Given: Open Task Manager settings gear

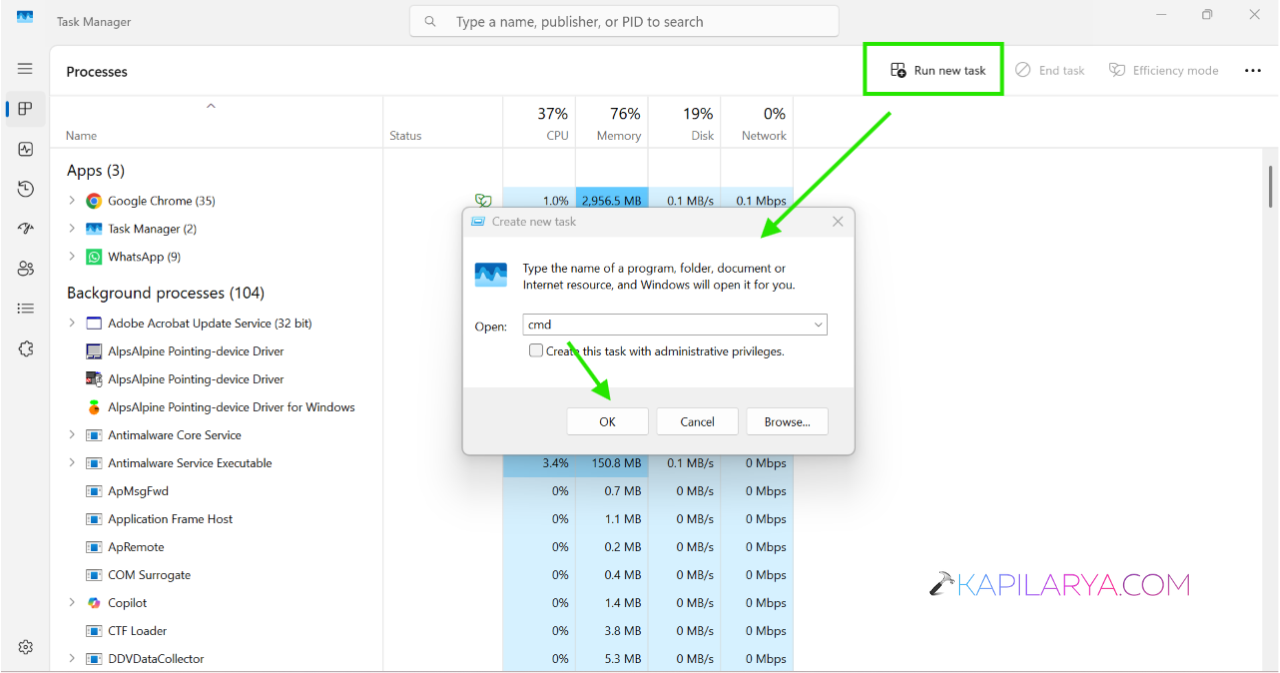Looking at the screenshot, I should (x=26, y=647).
